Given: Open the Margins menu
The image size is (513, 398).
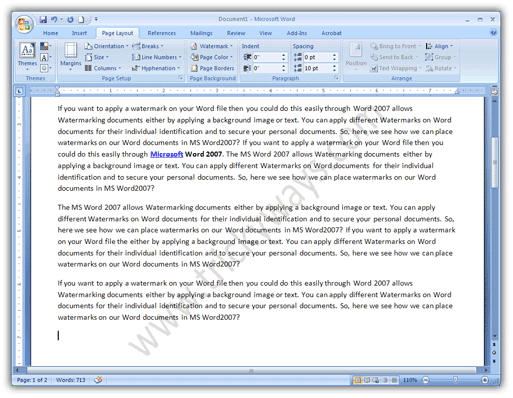Looking at the screenshot, I should (x=70, y=56).
